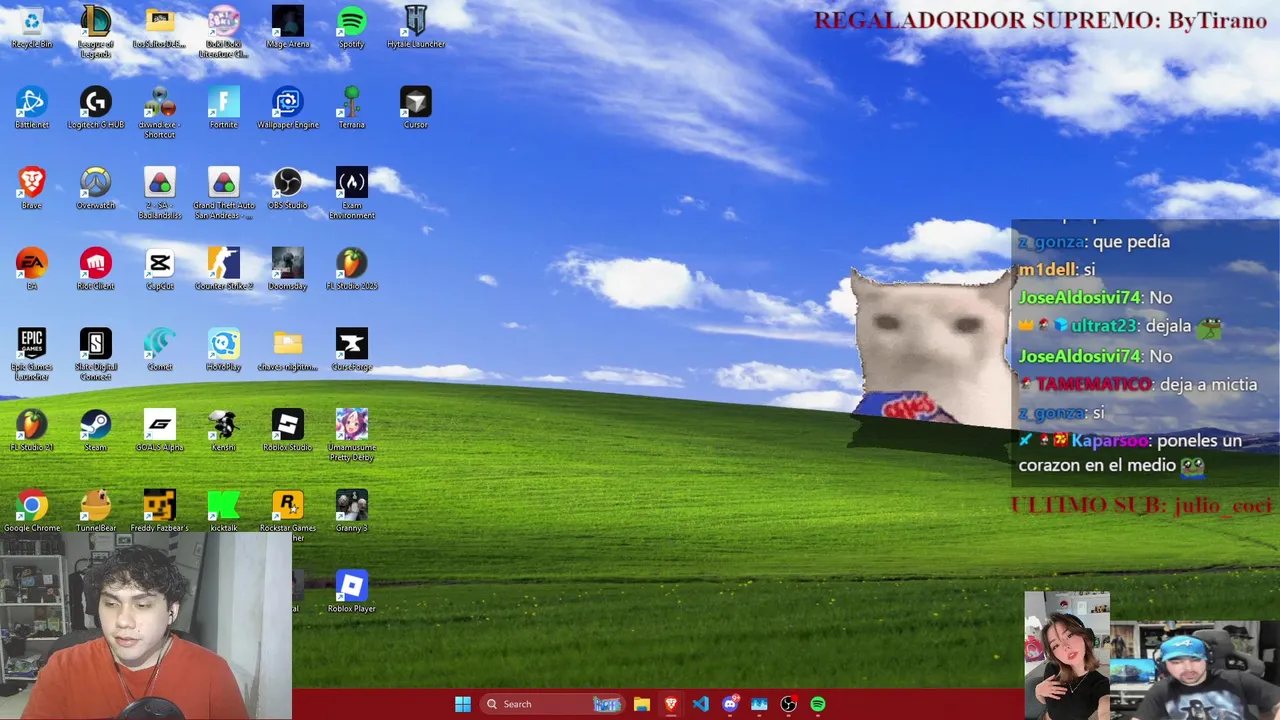Viewport: 1280px width, 720px height.
Task: Launch Roblox Player from desktop
Action: 352,591
